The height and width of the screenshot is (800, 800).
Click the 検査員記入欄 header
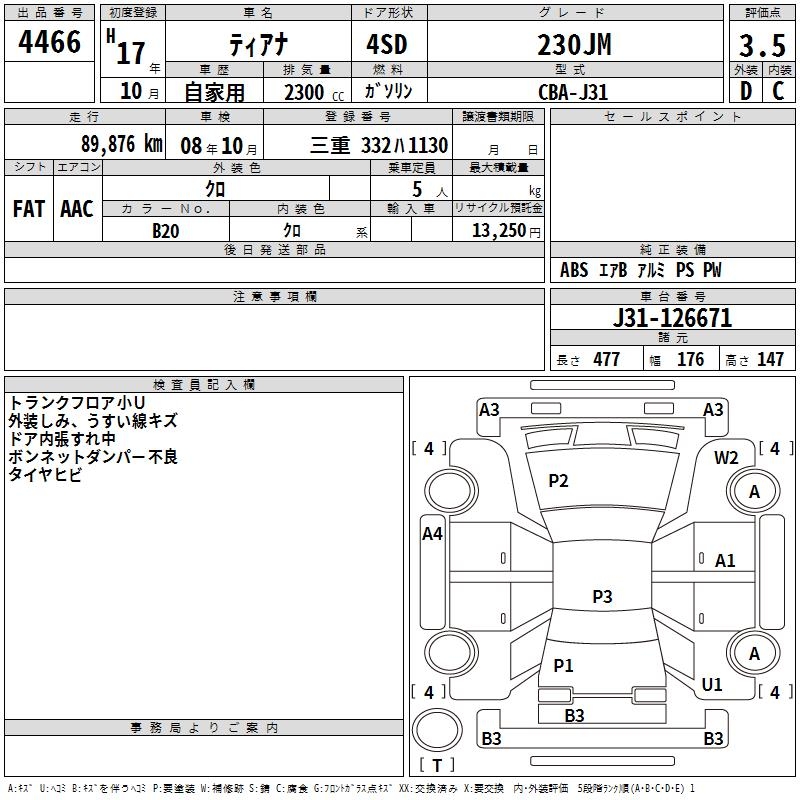coord(204,384)
